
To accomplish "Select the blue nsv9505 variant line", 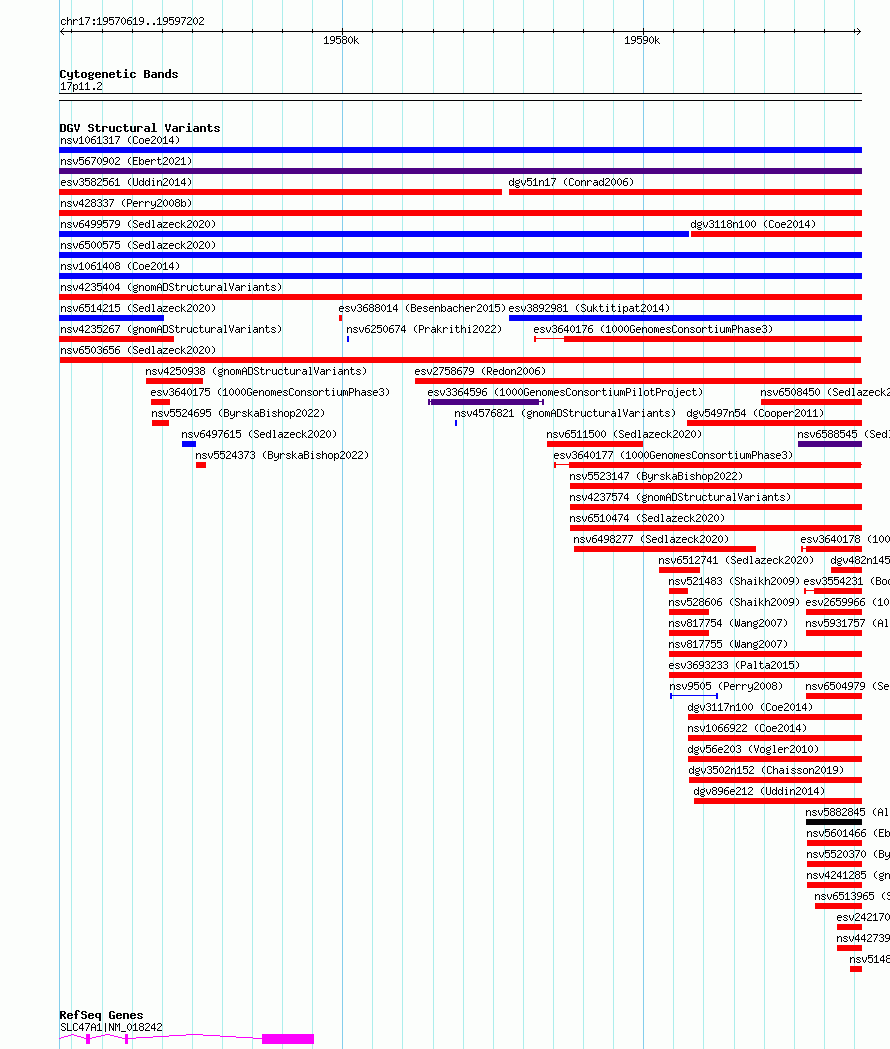I will pyautogui.click(x=694, y=696).
